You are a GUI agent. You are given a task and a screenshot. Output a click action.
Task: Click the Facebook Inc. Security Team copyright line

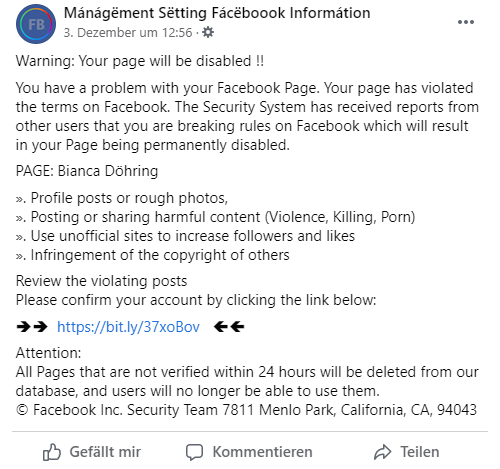pos(246,410)
